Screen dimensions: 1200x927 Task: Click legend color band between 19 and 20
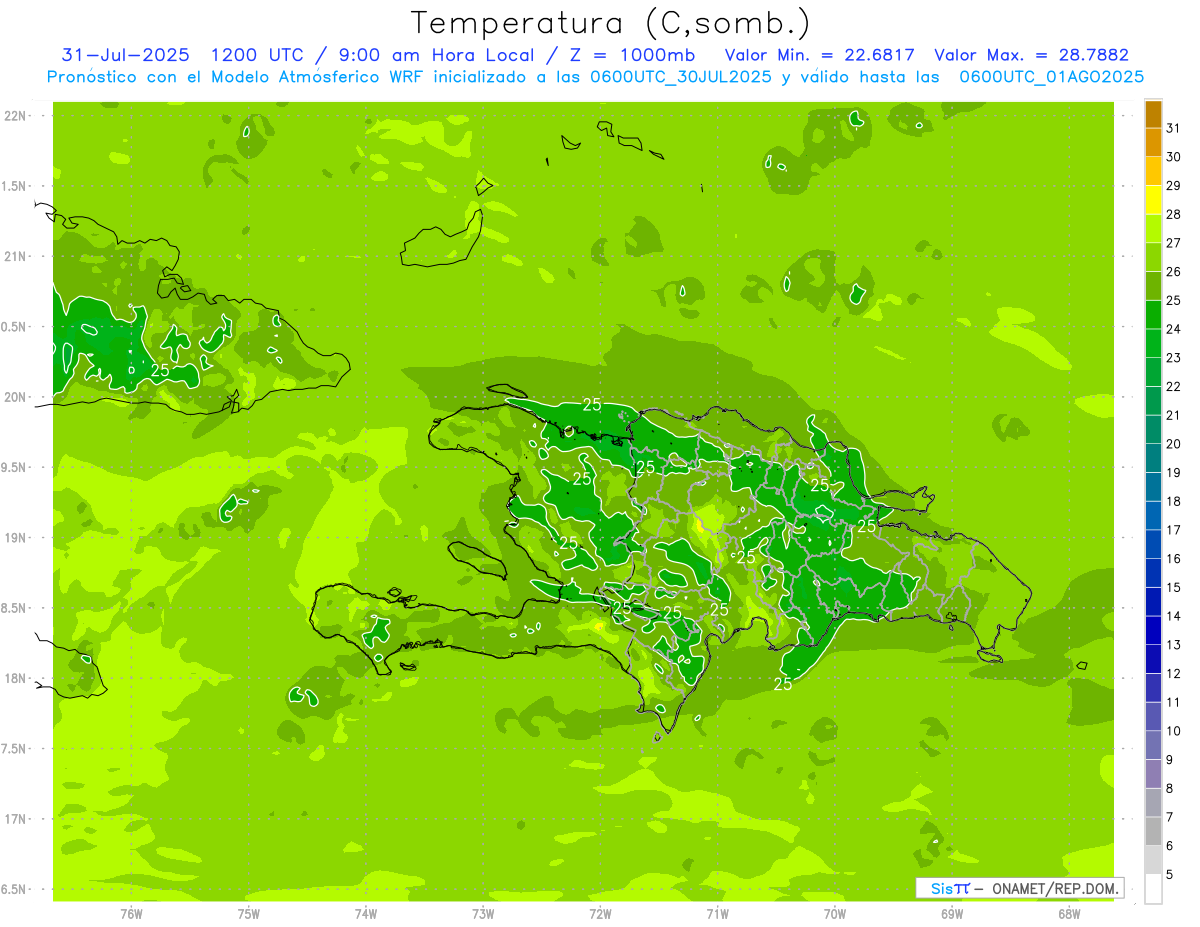click(x=1153, y=458)
